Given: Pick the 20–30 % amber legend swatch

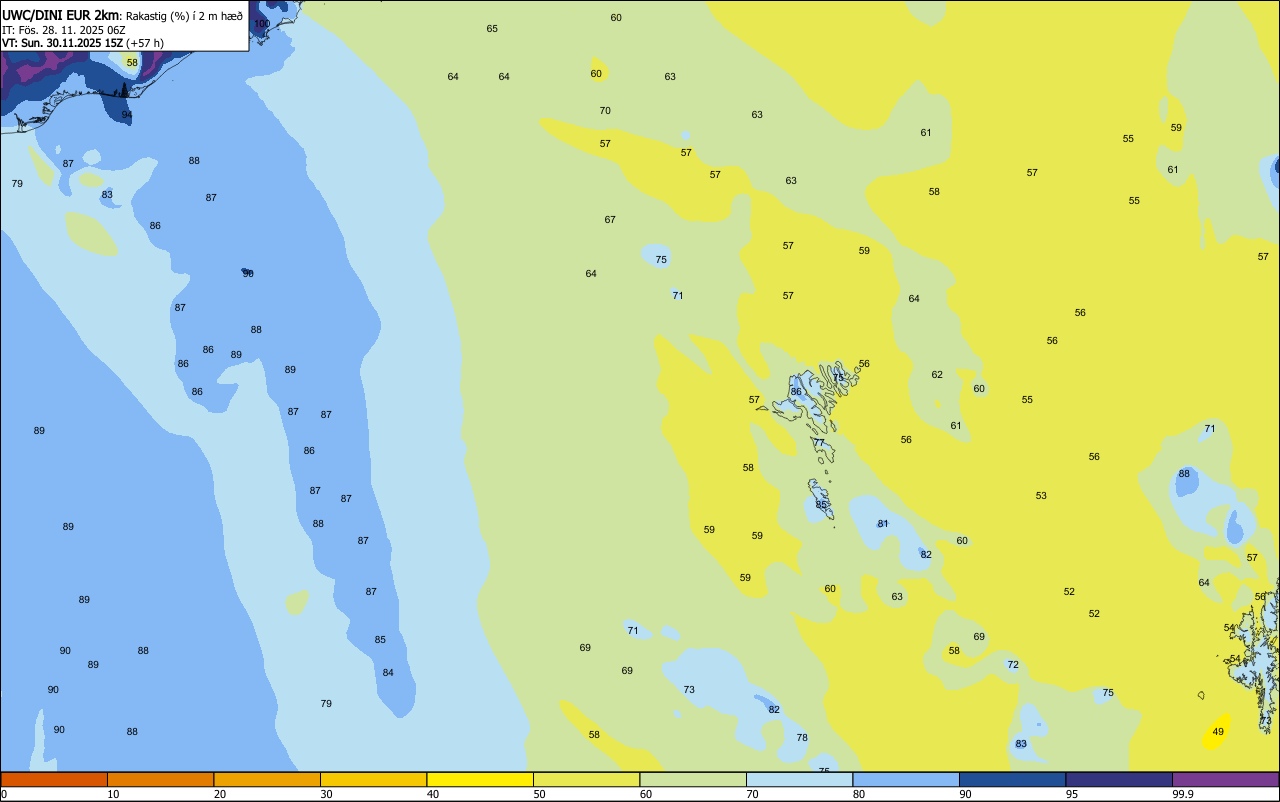Looking at the screenshot, I should tap(267, 779).
